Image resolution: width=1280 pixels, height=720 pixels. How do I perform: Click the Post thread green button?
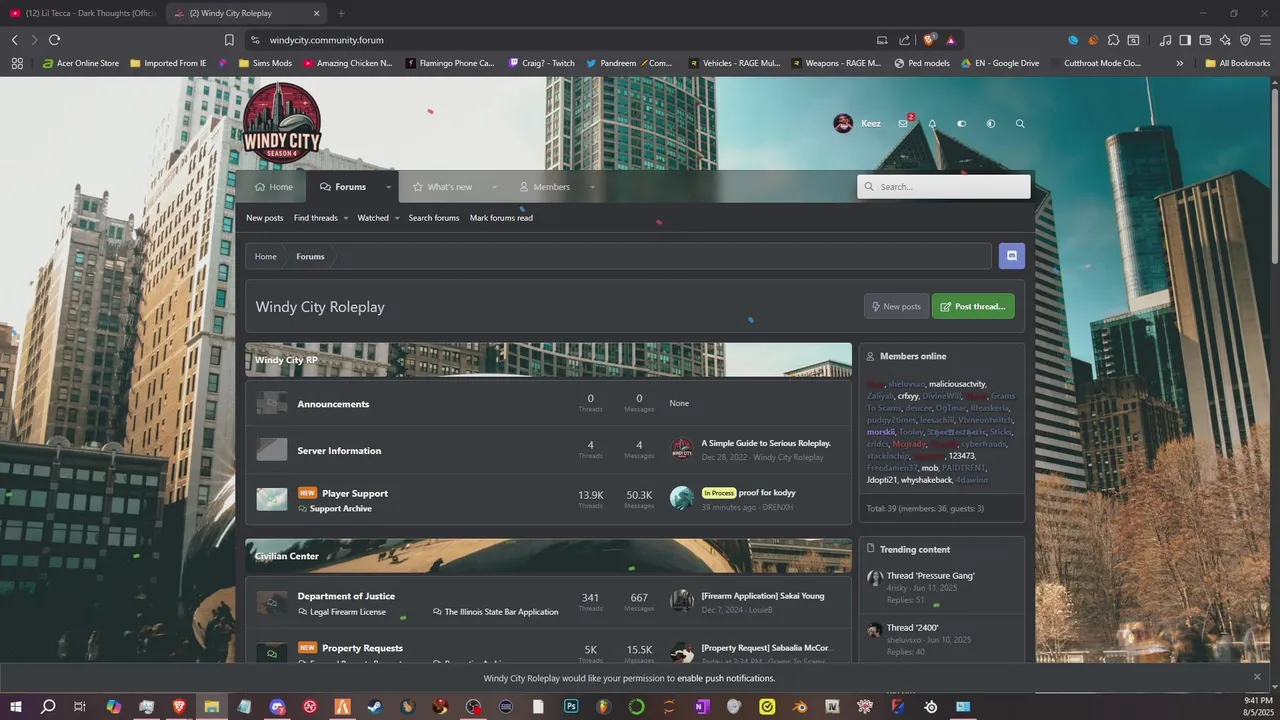coord(973,306)
